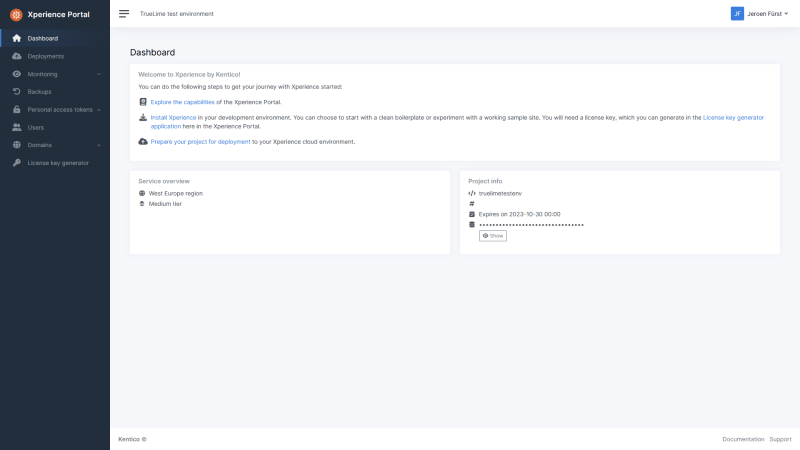The height and width of the screenshot is (450, 800).
Task: Follow the Install Xperience link
Action: pyautogui.click(x=173, y=117)
